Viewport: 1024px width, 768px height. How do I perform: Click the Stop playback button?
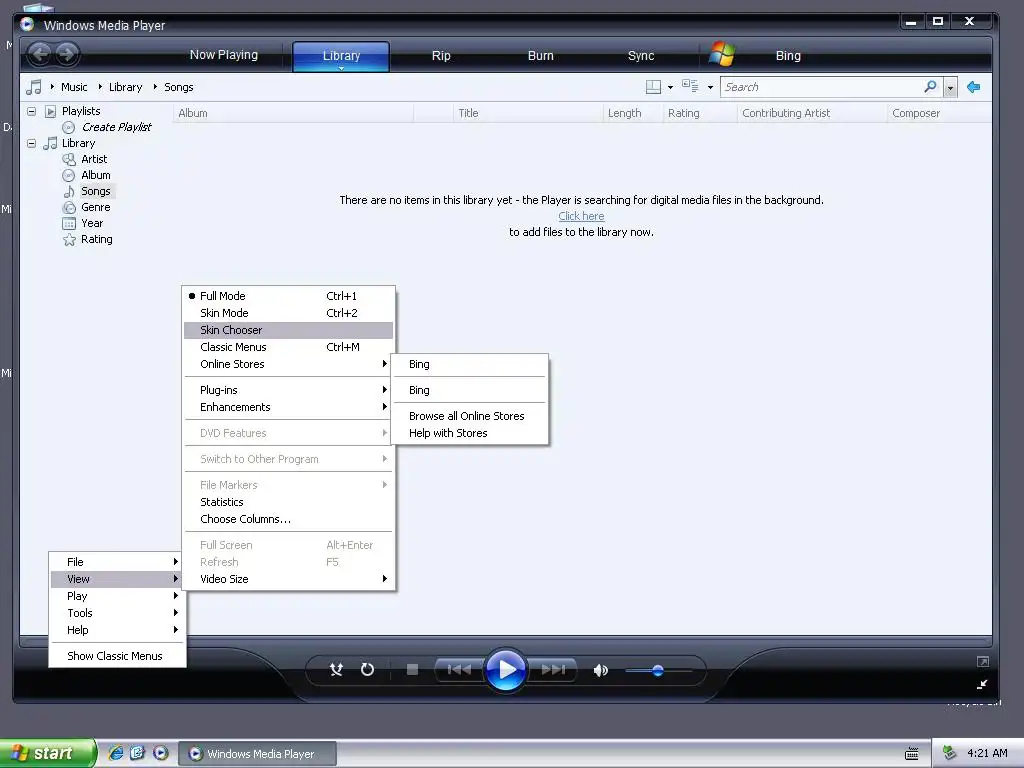click(412, 669)
